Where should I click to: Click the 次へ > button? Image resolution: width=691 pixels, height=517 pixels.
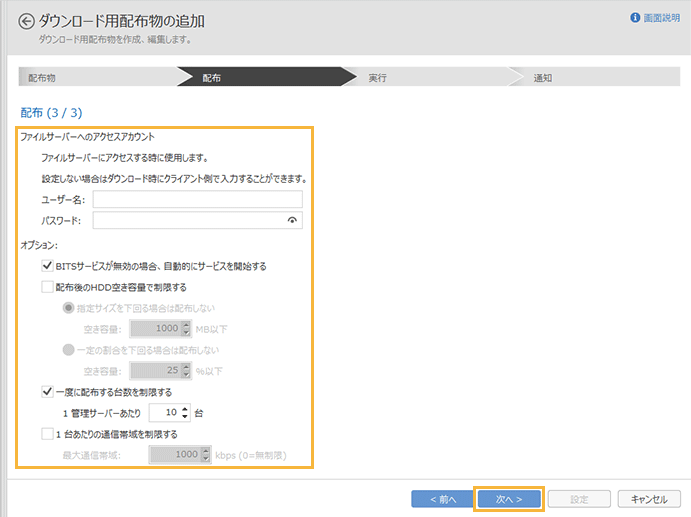click(x=509, y=499)
